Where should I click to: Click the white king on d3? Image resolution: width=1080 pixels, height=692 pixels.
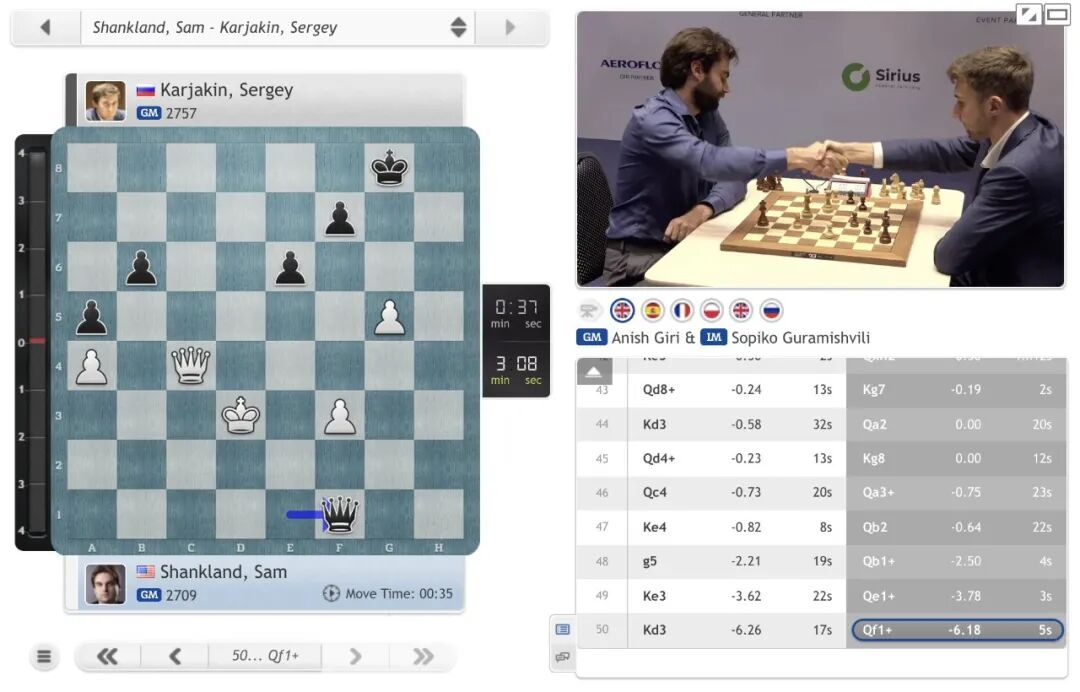240,416
